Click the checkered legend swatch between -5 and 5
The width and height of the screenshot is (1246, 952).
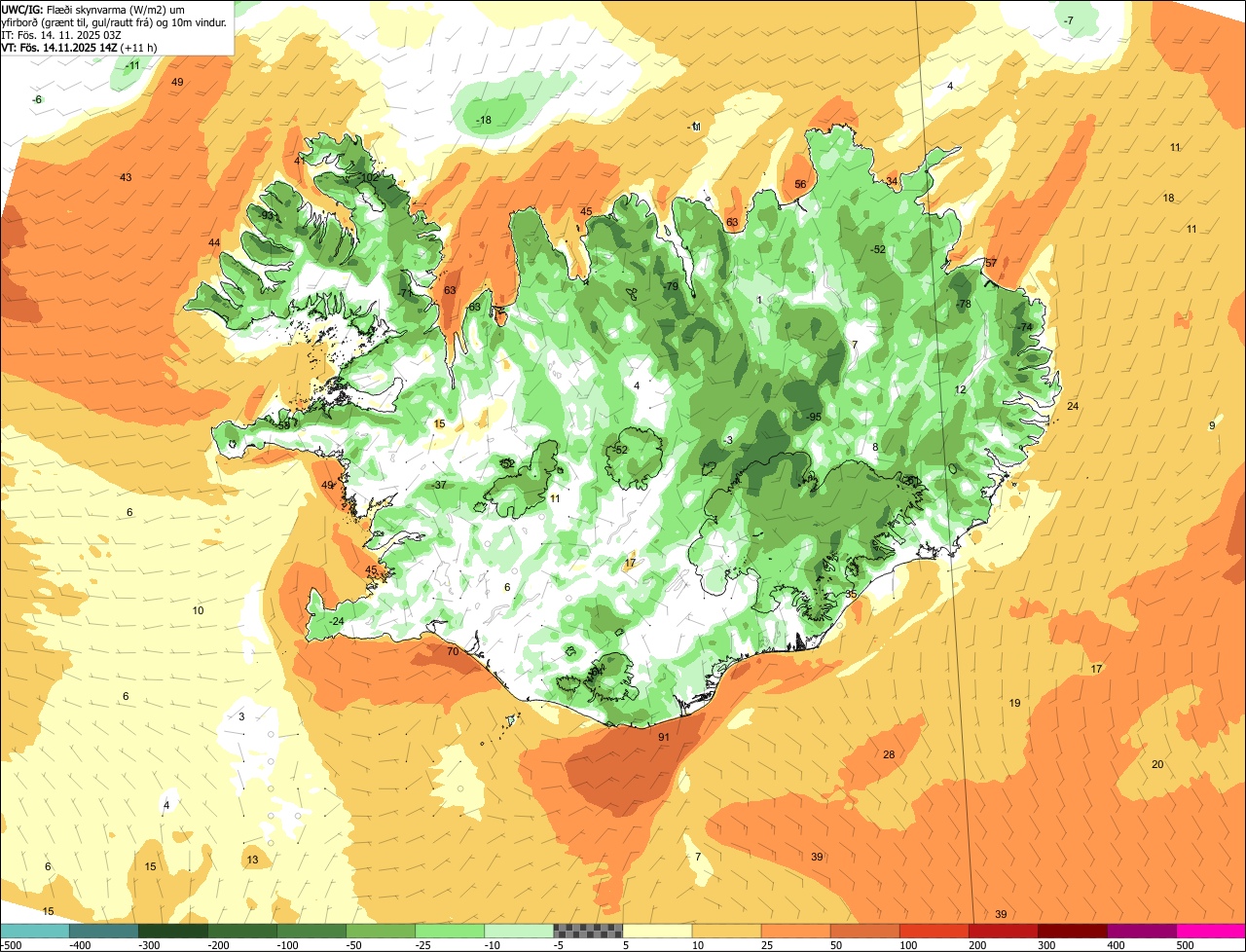pyautogui.click(x=587, y=931)
